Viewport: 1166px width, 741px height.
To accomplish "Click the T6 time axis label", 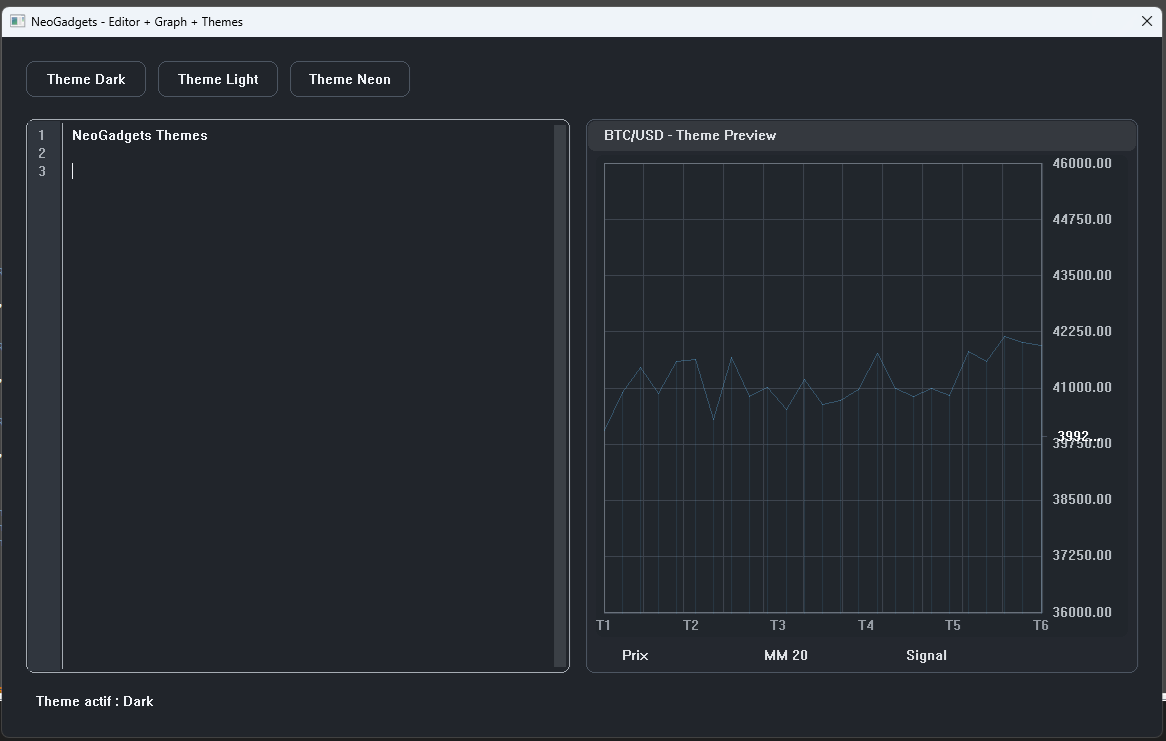I will point(1040,625).
